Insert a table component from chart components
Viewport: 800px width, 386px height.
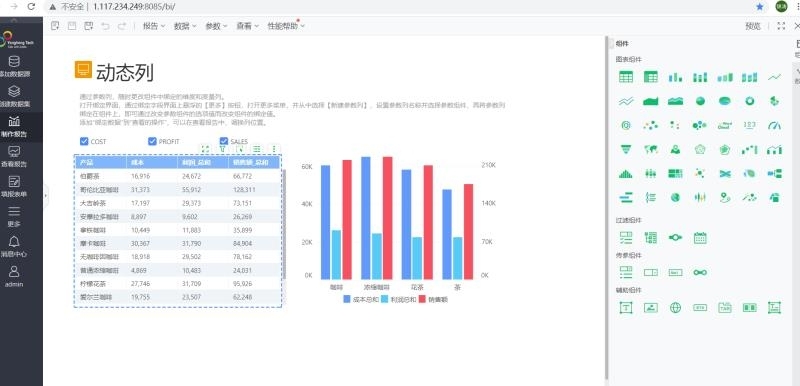click(x=626, y=77)
